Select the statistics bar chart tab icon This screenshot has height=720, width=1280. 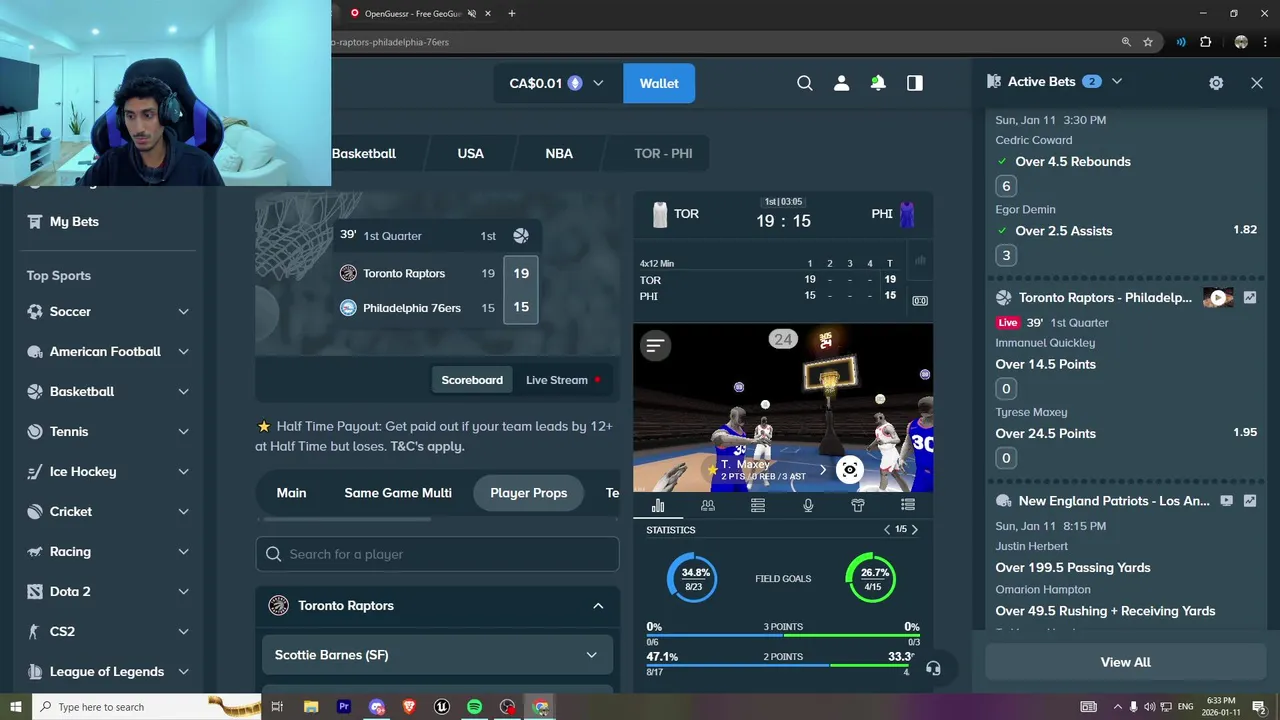tap(658, 506)
